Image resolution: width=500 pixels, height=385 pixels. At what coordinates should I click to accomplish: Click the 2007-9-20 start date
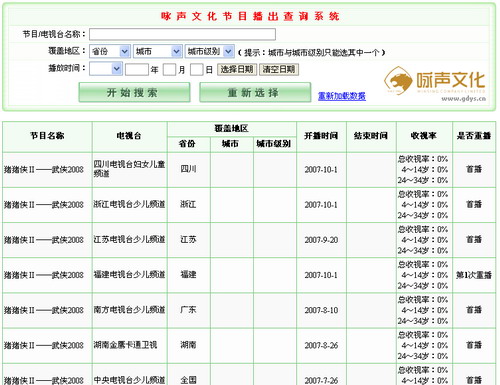[x=321, y=240]
